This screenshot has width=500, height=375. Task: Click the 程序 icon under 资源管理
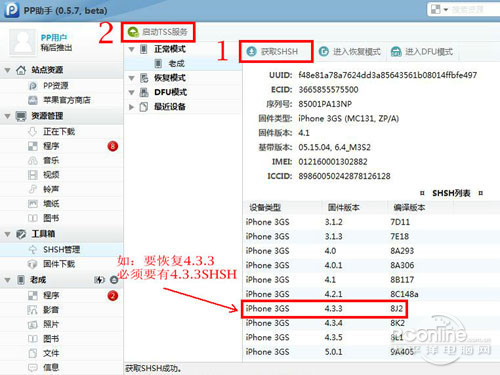click(x=33, y=146)
